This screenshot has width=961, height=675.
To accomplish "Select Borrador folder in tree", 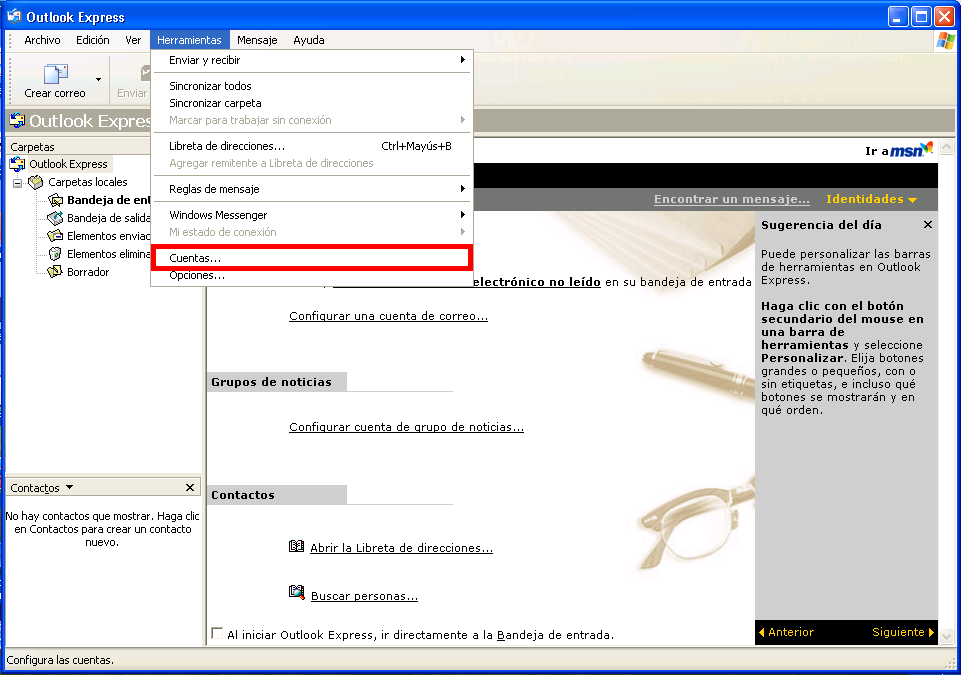I will point(88,272).
